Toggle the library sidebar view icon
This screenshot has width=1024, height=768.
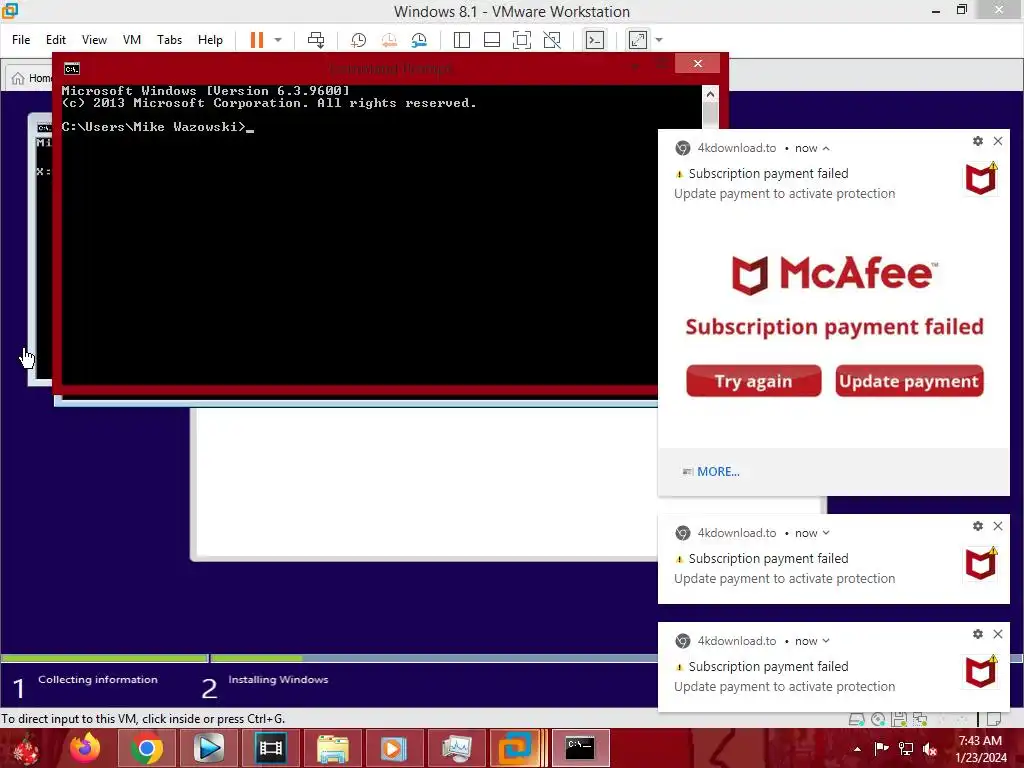[462, 40]
